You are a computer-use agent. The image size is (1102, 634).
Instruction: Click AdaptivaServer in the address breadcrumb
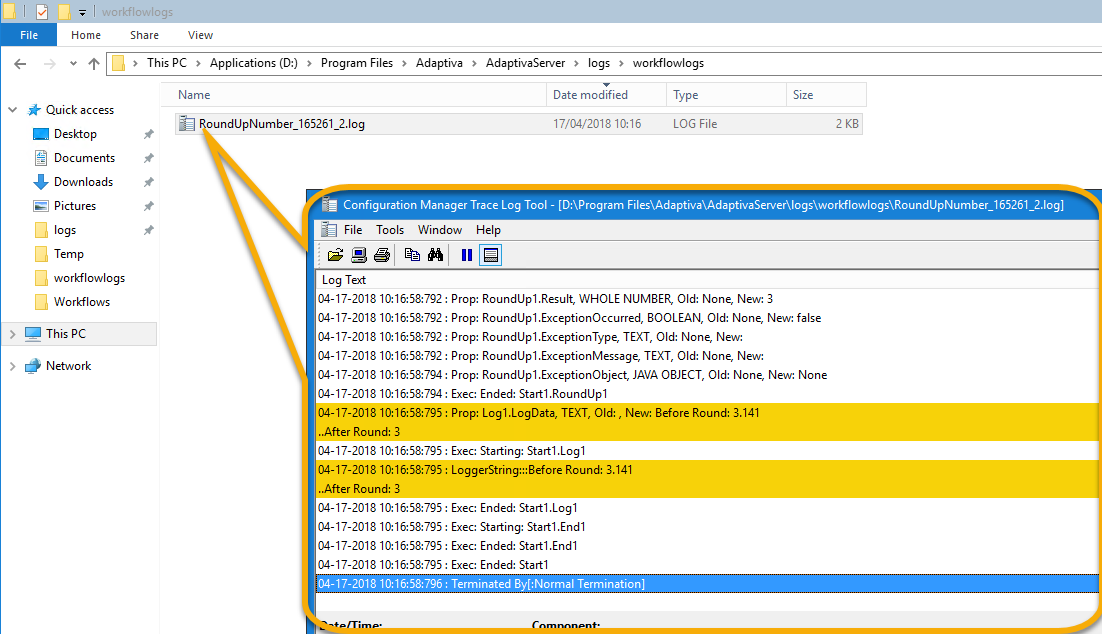(x=526, y=63)
